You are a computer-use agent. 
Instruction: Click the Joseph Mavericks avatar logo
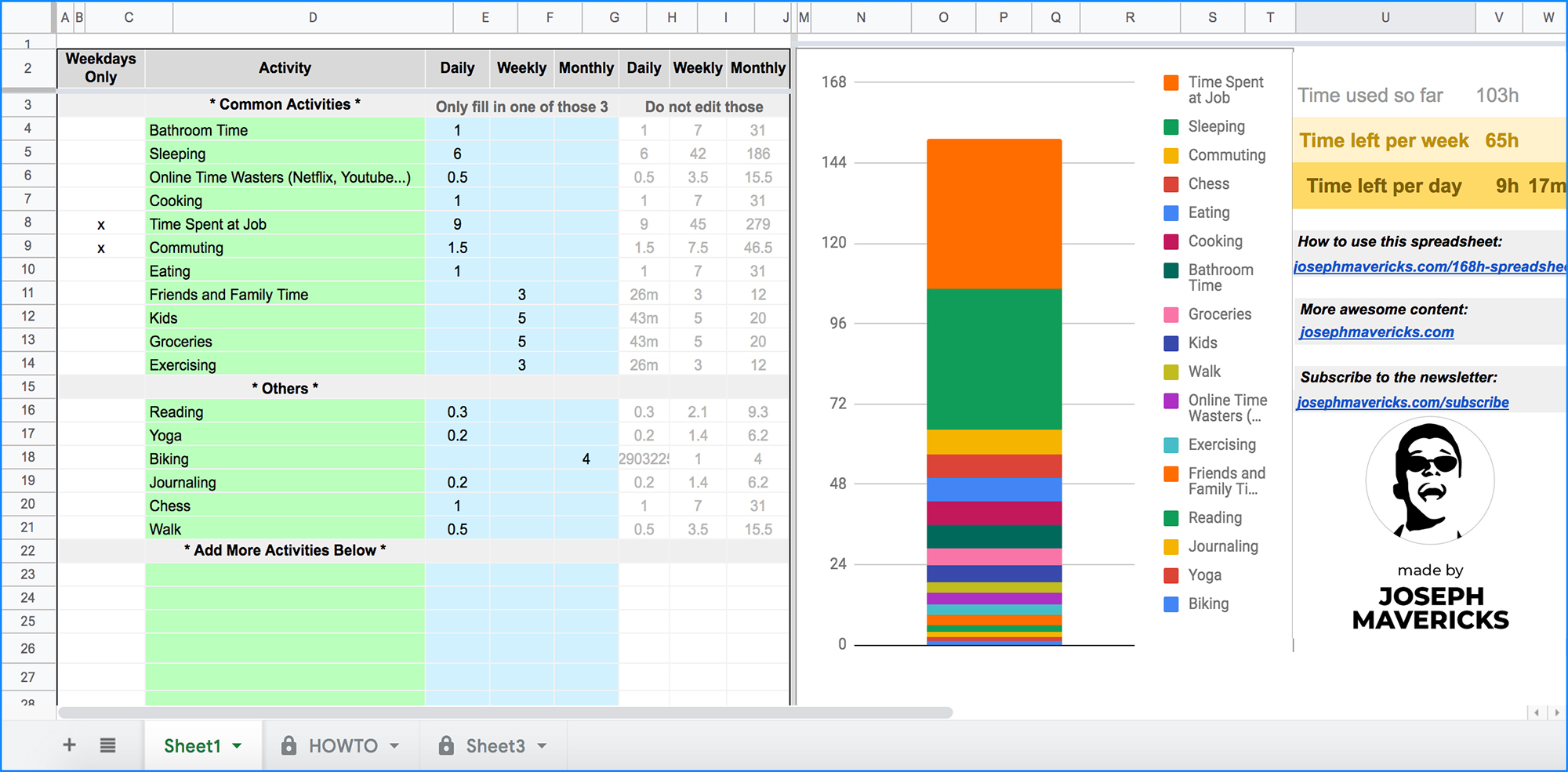click(x=1429, y=480)
